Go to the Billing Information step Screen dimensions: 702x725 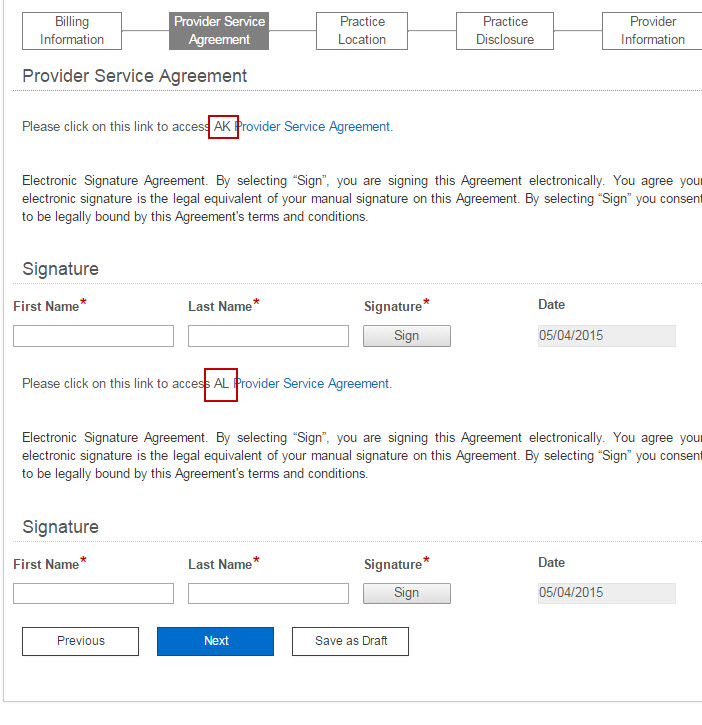pyautogui.click(x=71, y=31)
